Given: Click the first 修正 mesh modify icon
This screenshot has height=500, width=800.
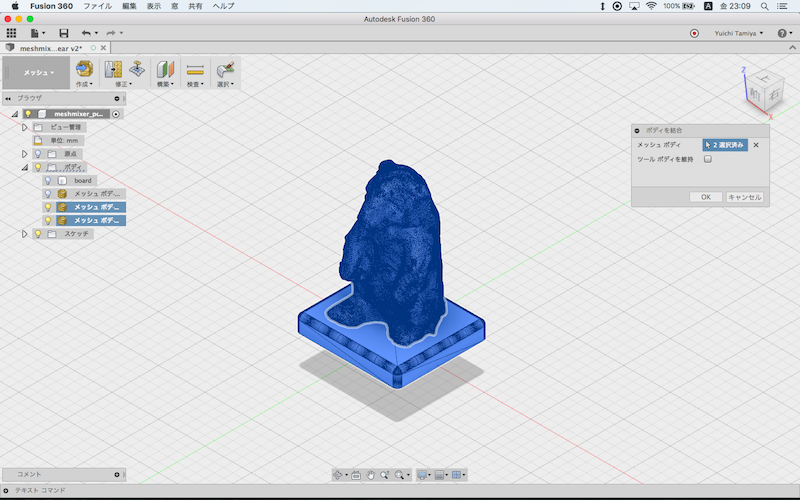Looking at the screenshot, I should 113,69.
